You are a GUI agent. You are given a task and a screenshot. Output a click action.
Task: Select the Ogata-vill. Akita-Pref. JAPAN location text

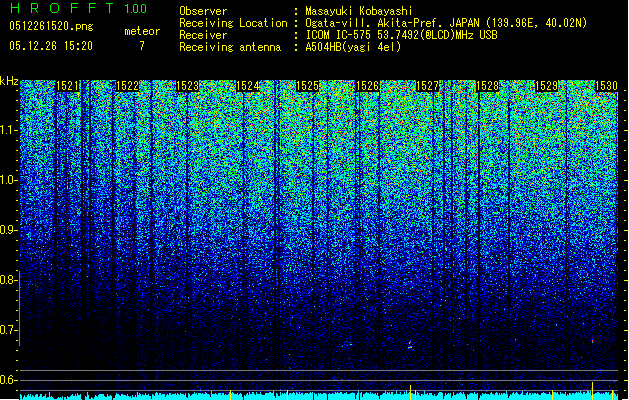click(446, 23)
